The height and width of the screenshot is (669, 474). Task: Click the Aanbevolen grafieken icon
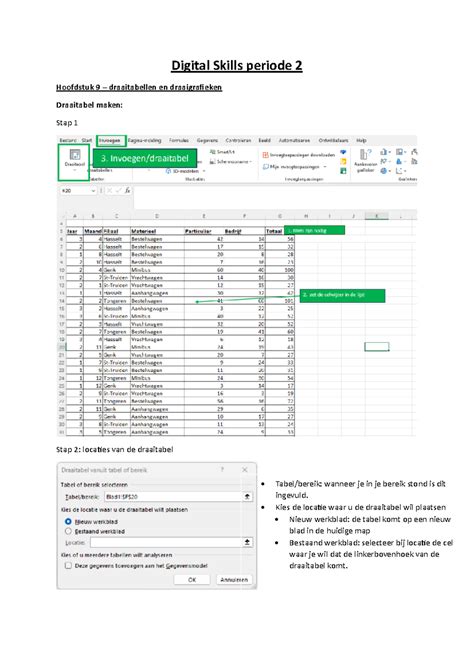[x=365, y=154]
